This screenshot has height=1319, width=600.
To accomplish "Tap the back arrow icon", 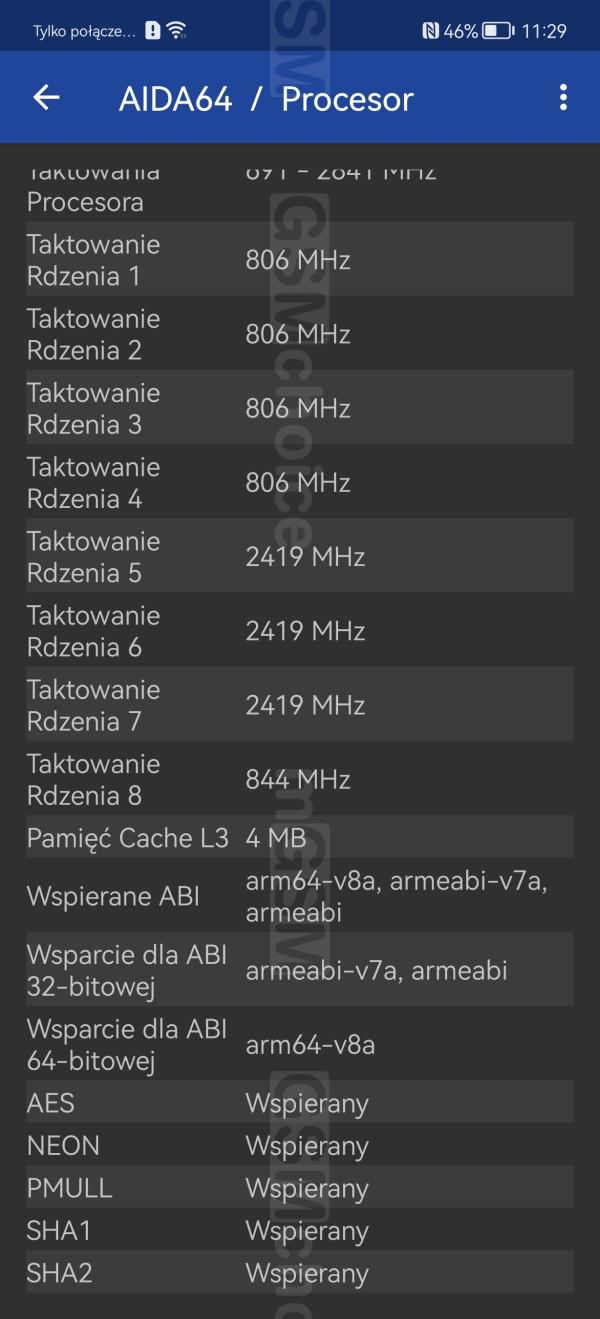I will [47, 97].
